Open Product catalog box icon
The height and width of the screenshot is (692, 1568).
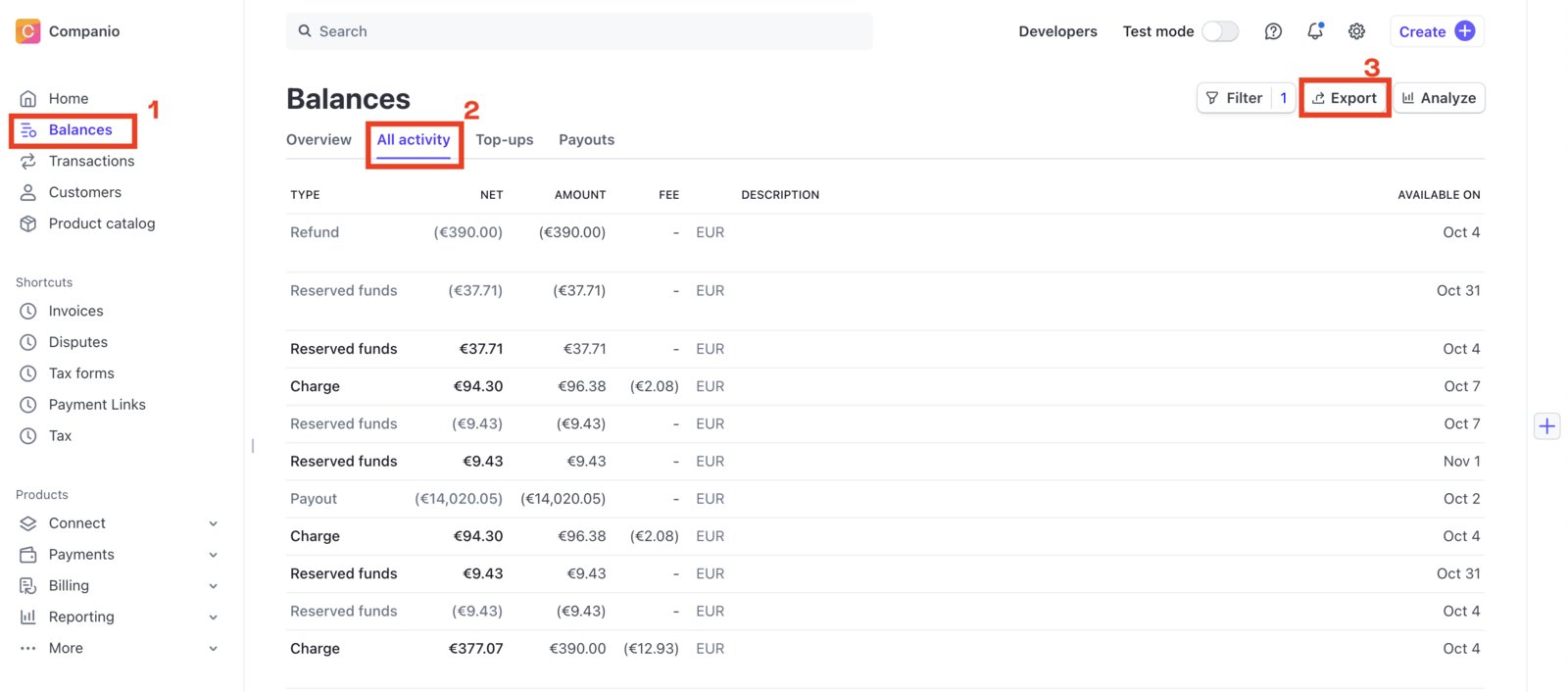tap(28, 224)
